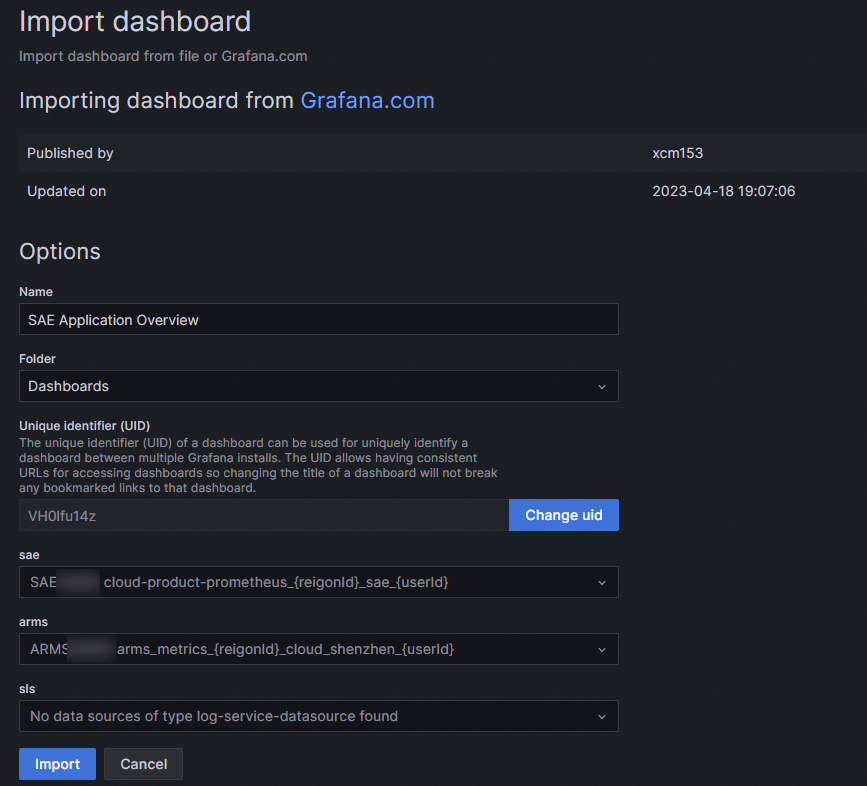Viewport: 867px width, 786px height.
Task: Click the Name label above the name field
Action: point(36,292)
